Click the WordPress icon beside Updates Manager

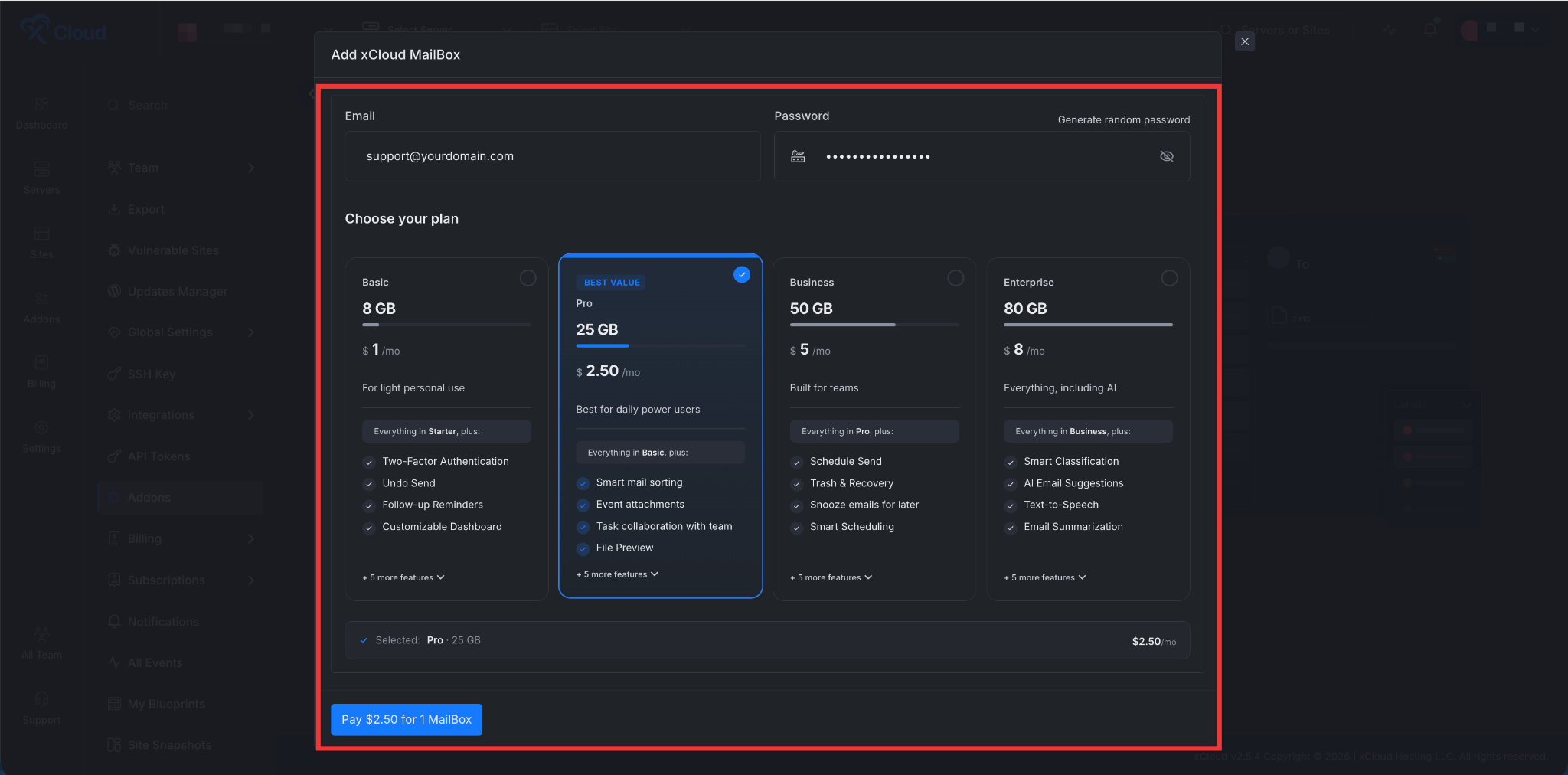(114, 291)
